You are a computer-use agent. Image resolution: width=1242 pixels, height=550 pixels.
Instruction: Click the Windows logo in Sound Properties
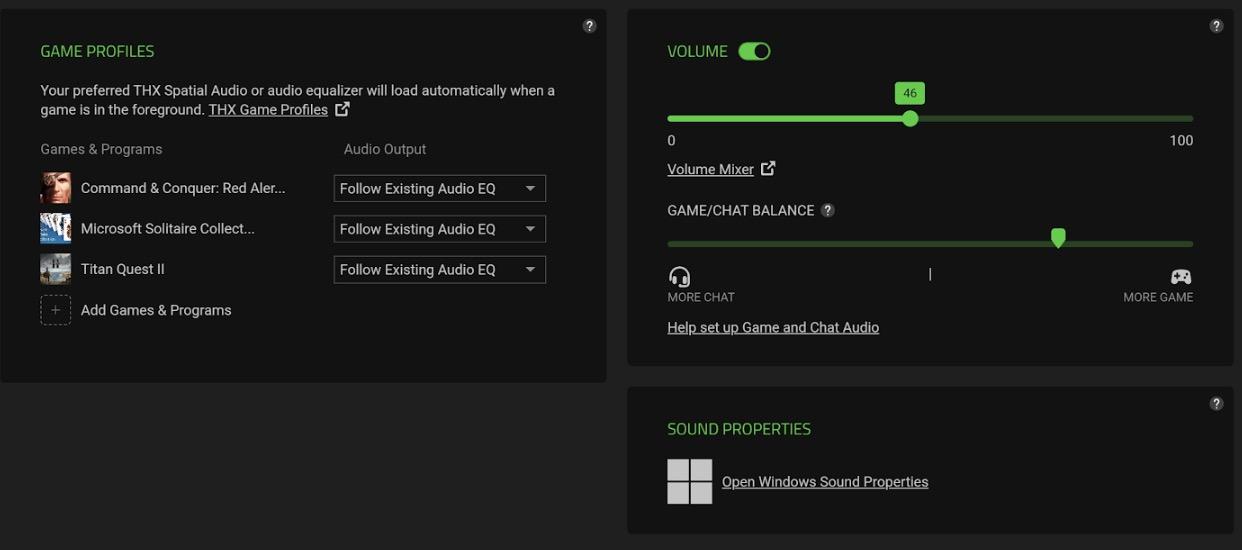[x=690, y=481]
